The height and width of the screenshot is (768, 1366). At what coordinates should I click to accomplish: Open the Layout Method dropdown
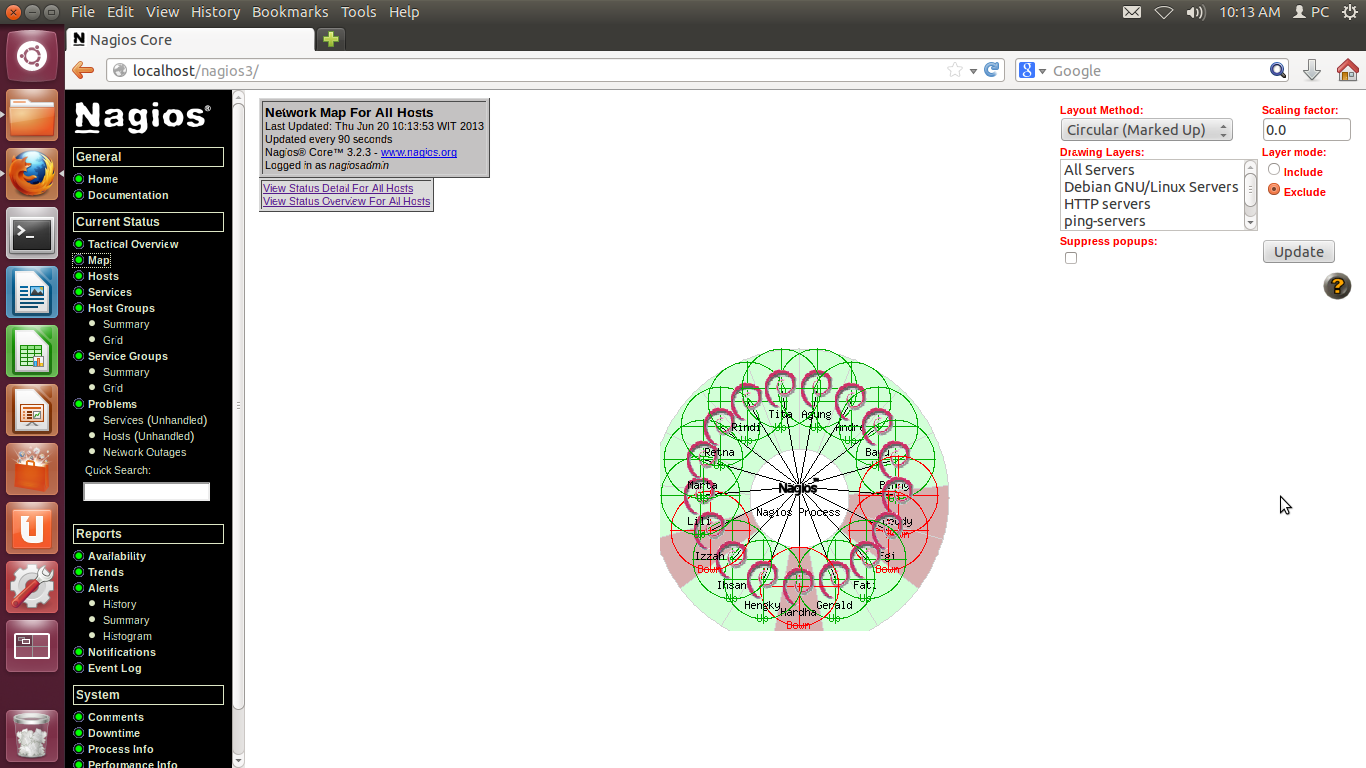1146,130
